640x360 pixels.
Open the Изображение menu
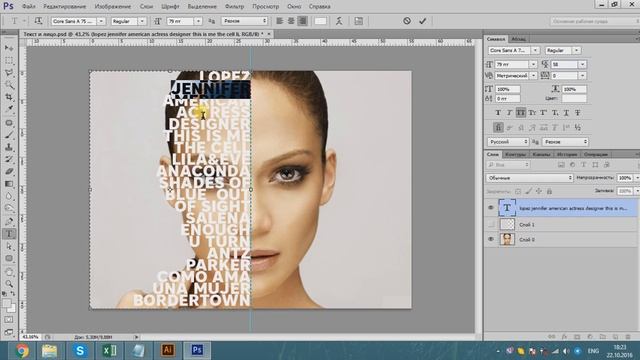(x=113, y=7)
